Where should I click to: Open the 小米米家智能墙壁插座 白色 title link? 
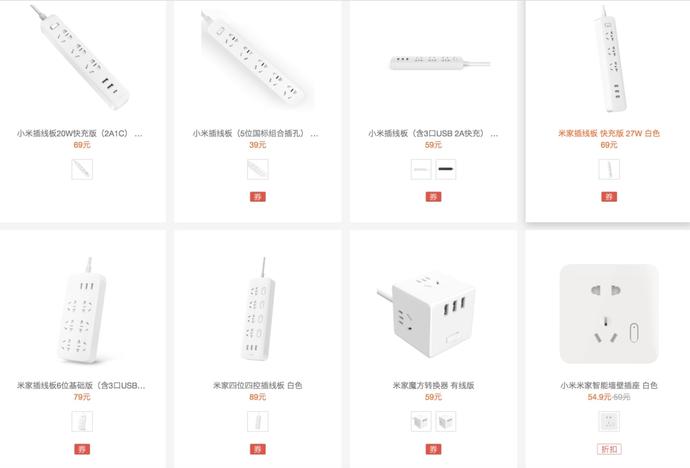pos(609,385)
